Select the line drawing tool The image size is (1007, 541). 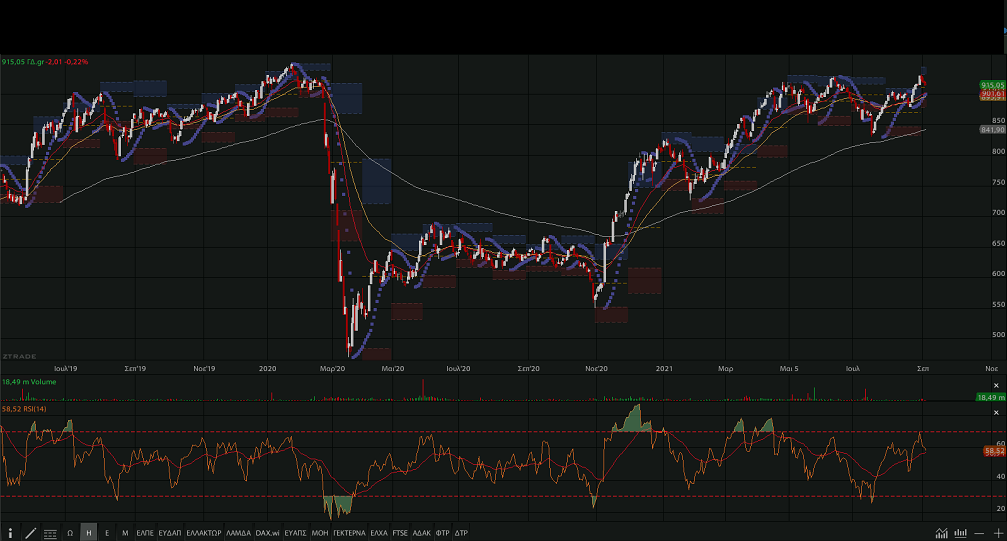(x=30, y=533)
